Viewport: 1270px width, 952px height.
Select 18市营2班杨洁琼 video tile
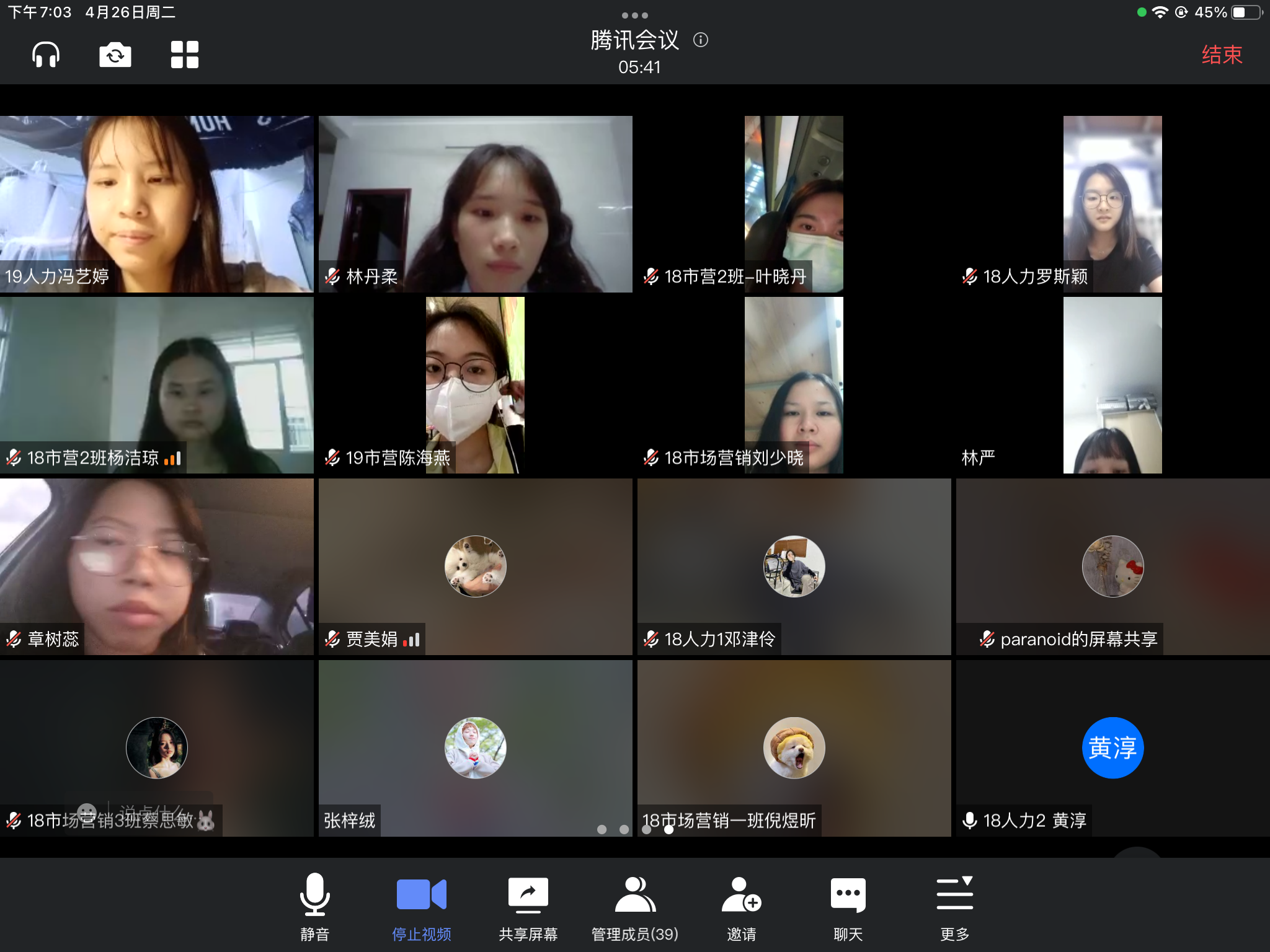coord(157,385)
